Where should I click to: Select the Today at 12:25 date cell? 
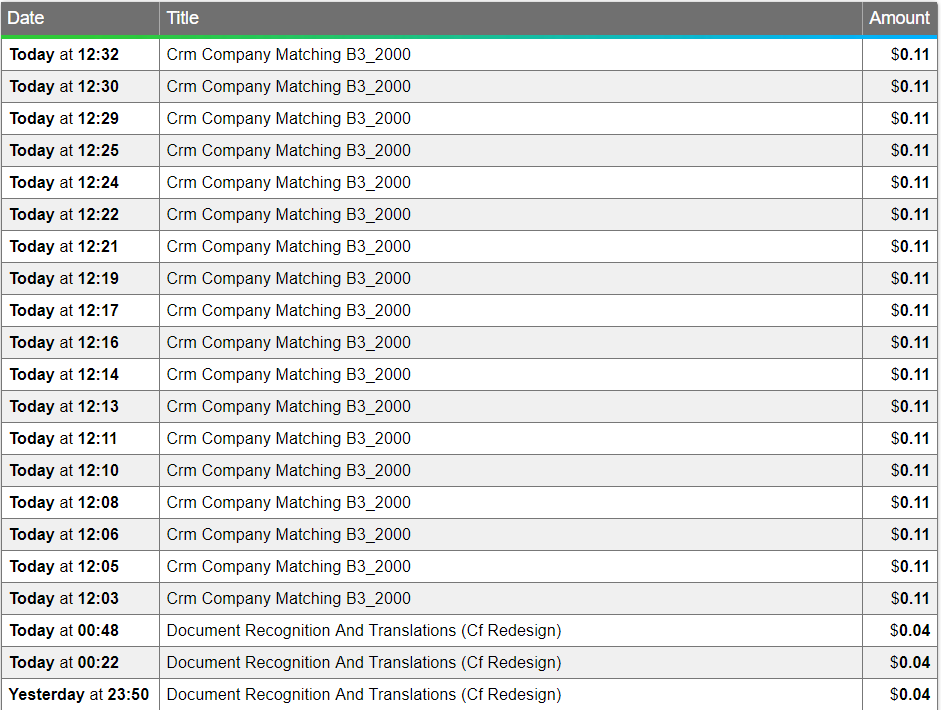[x=64, y=151]
